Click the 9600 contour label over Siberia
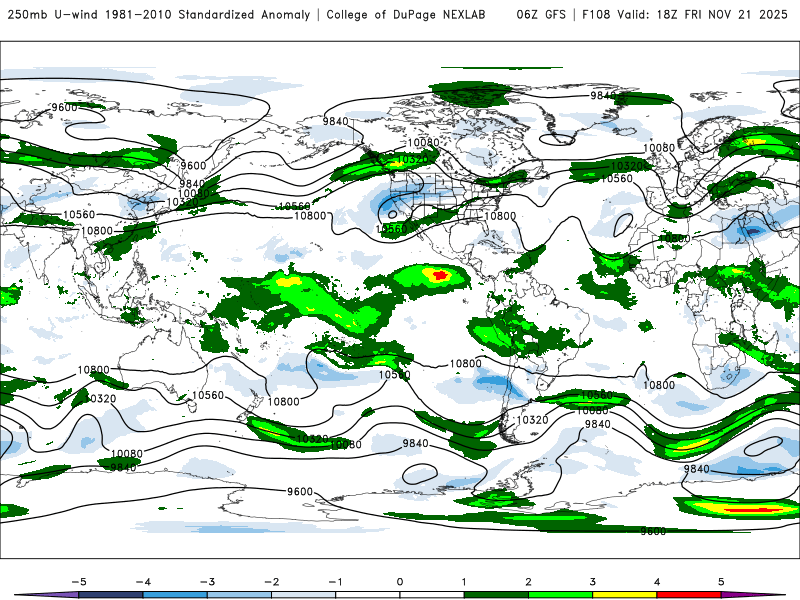 click(64, 107)
